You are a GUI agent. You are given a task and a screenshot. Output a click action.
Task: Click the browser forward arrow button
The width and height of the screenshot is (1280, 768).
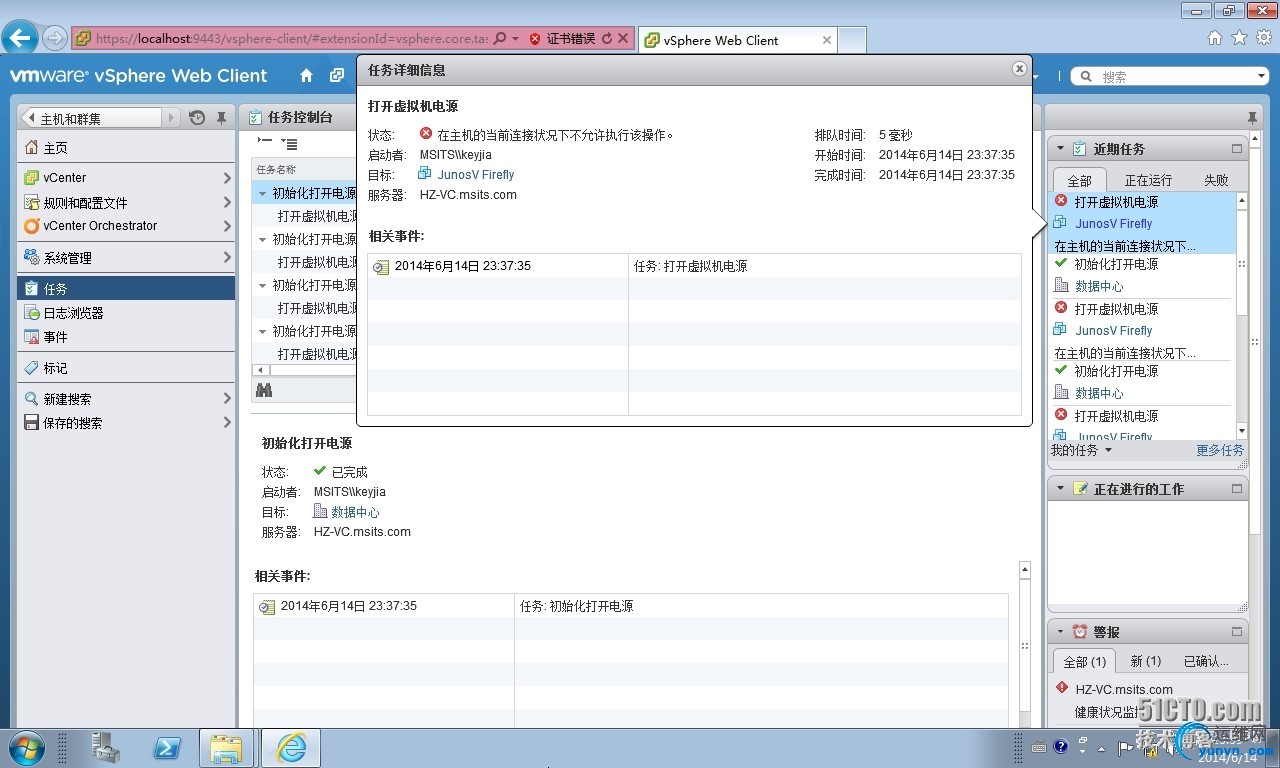coord(55,39)
